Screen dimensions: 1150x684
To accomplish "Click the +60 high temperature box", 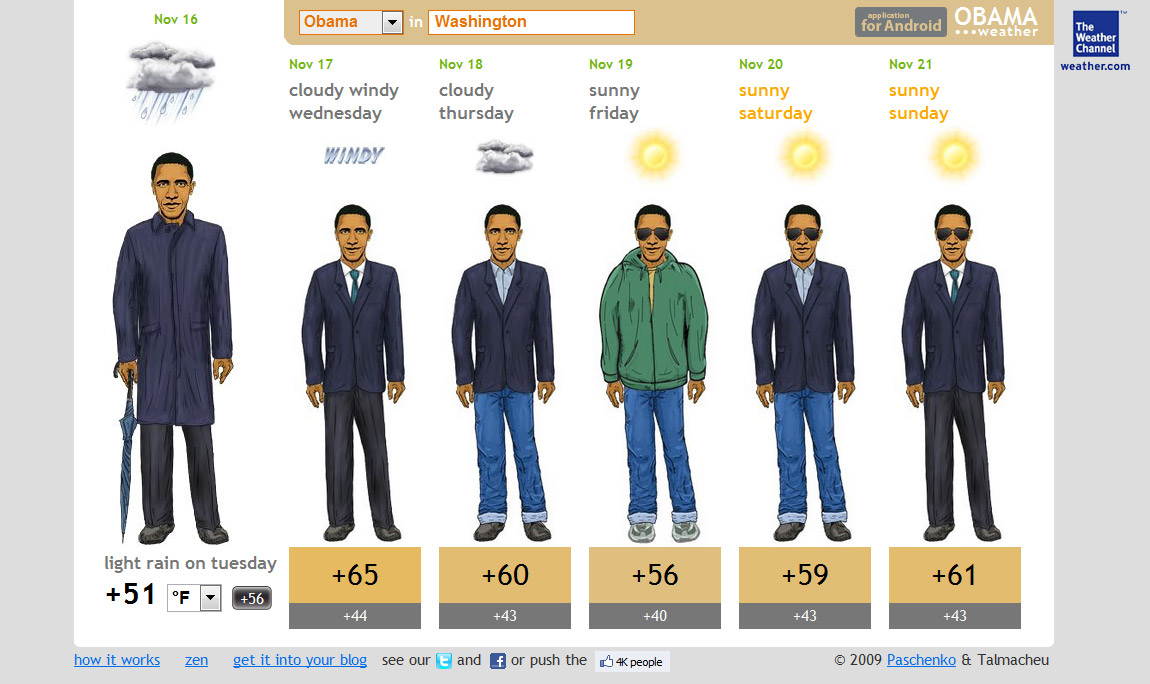I will coord(505,575).
